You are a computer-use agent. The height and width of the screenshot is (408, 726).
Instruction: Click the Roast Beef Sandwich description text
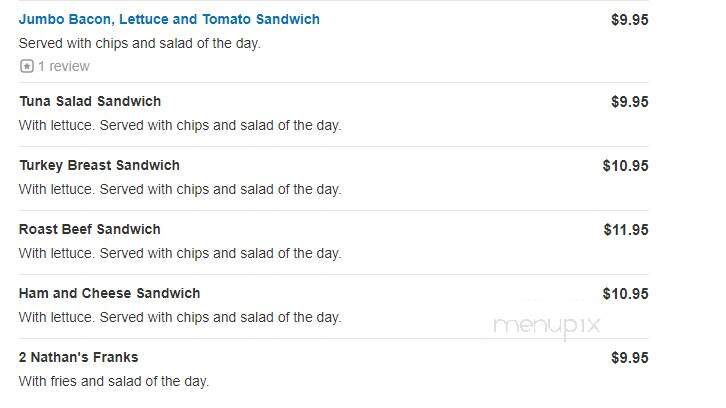coord(180,253)
